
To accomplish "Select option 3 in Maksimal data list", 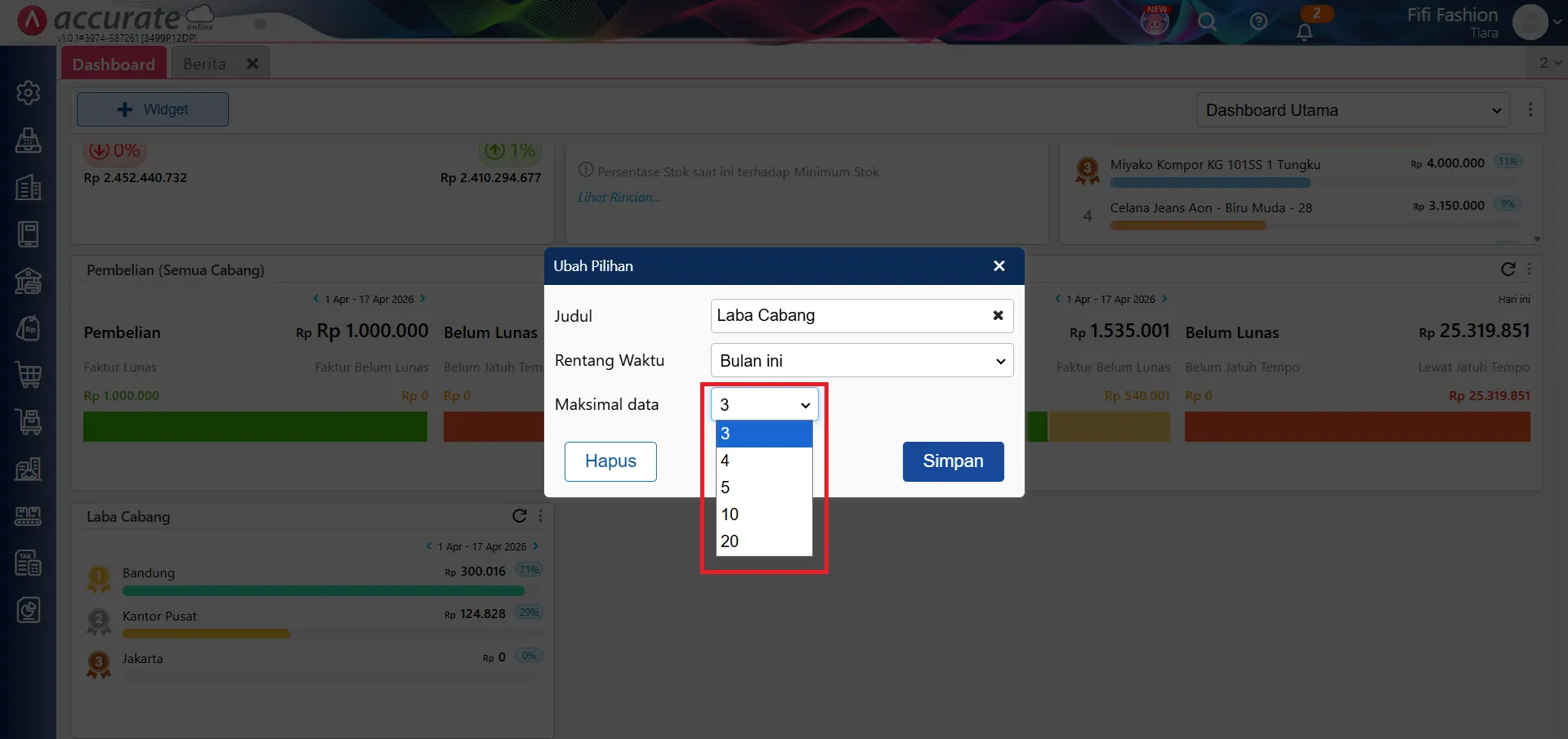I will tap(764, 434).
